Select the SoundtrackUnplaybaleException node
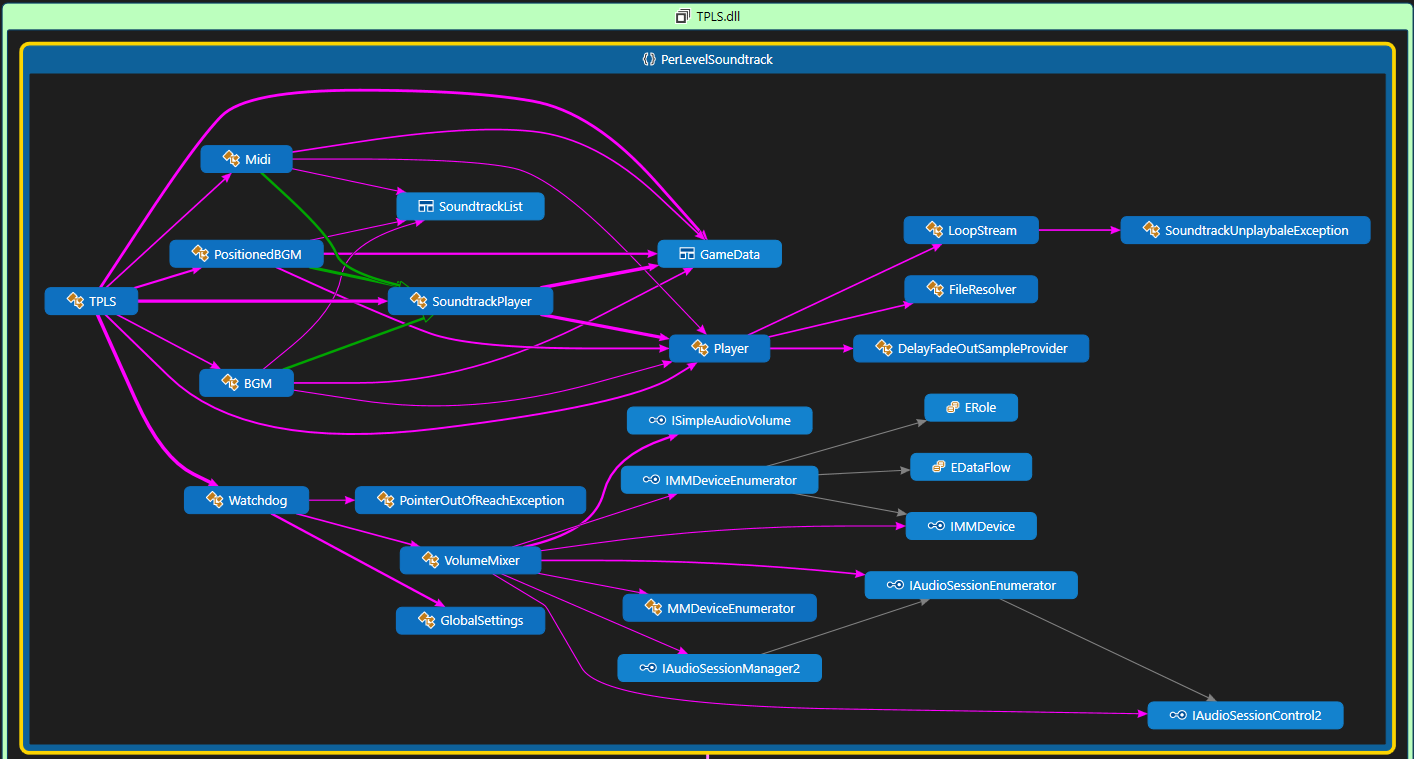The width and height of the screenshot is (1414, 759). point(1245,230)
